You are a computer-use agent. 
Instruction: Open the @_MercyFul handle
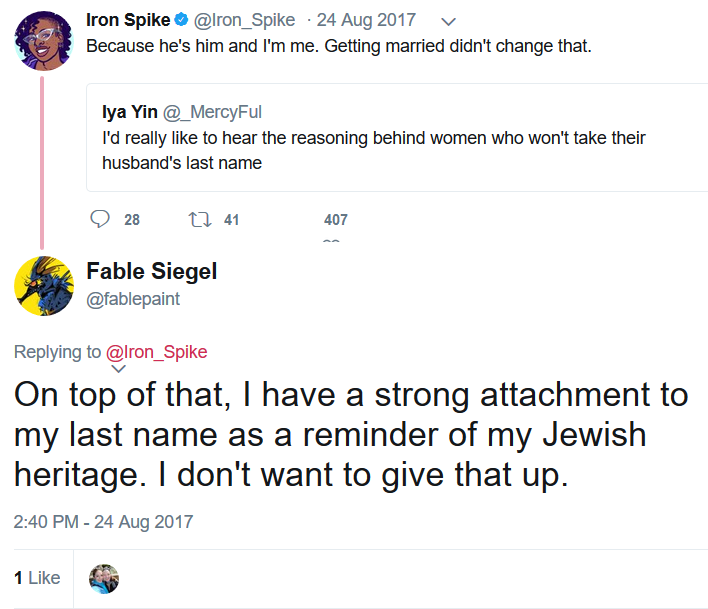pyautogui.click(x=212, y=112)
